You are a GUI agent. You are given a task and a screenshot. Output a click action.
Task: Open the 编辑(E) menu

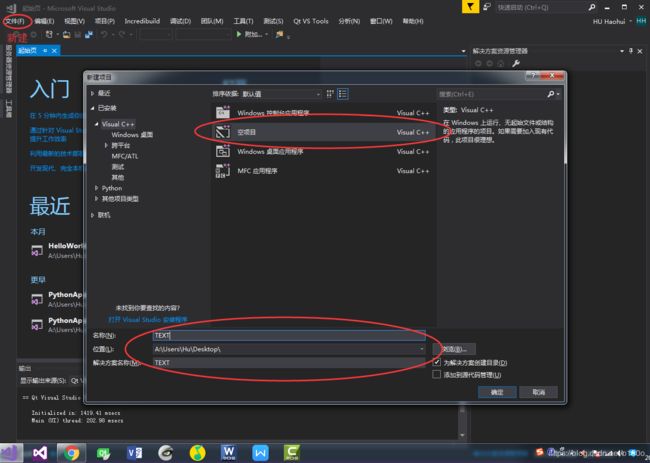44,21
